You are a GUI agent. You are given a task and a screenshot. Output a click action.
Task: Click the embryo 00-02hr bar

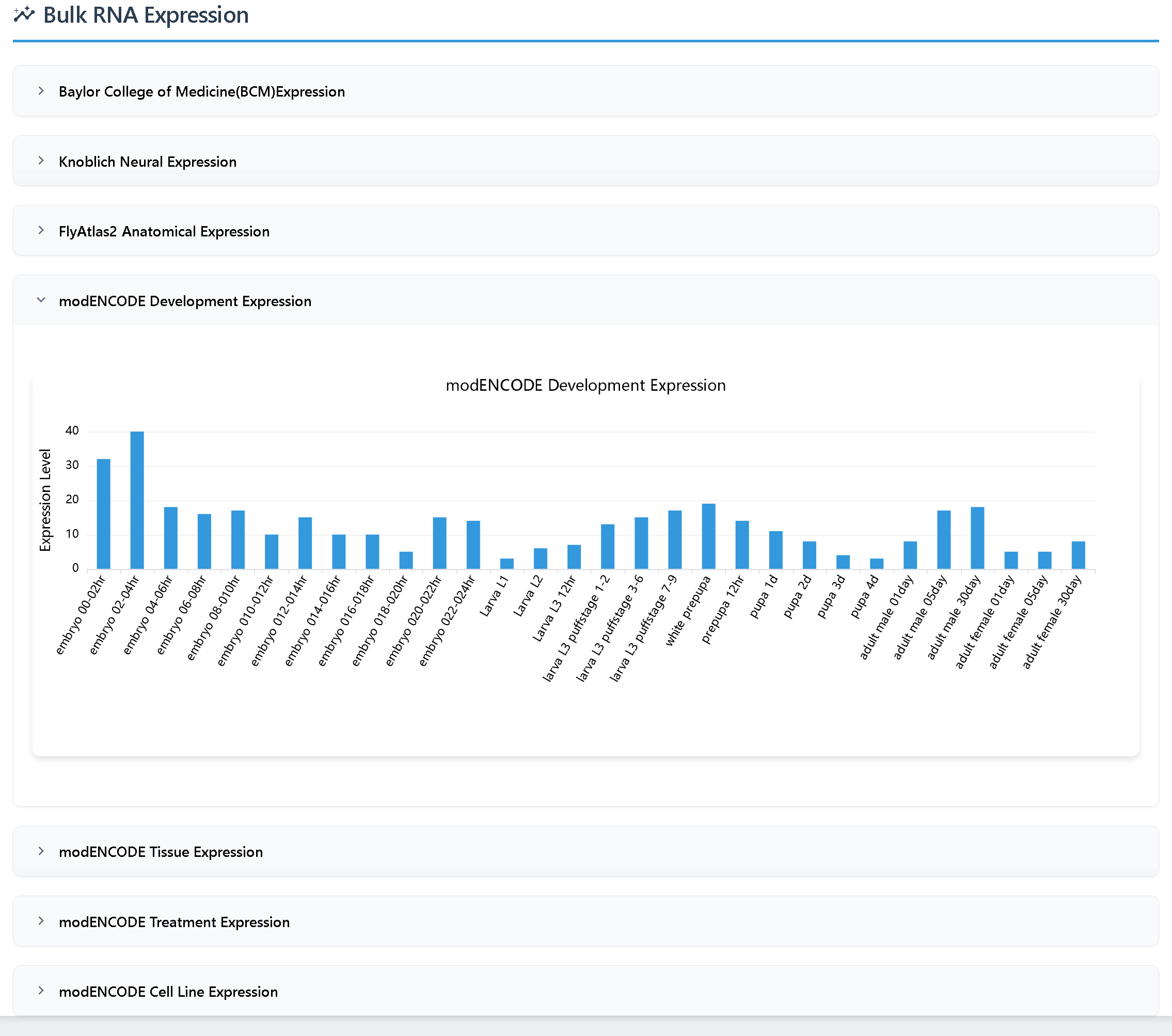pyautogui.click(x=103, y=514)
